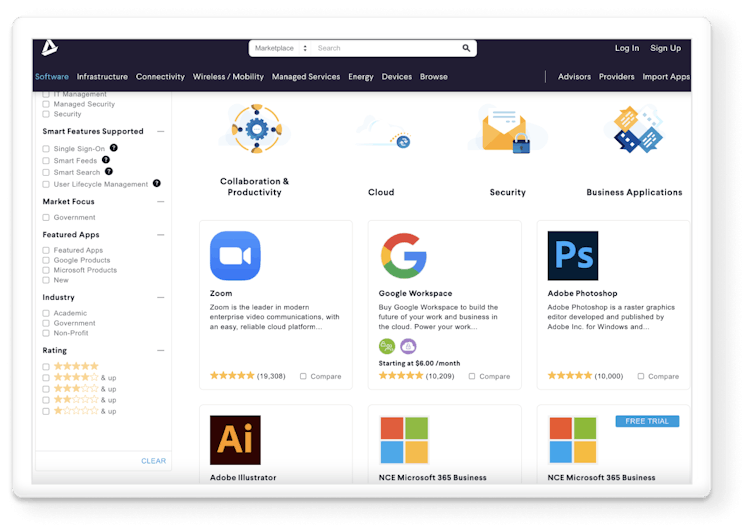
Task: Click the help icon beside Single Sign-On
Action: [114, 148]
